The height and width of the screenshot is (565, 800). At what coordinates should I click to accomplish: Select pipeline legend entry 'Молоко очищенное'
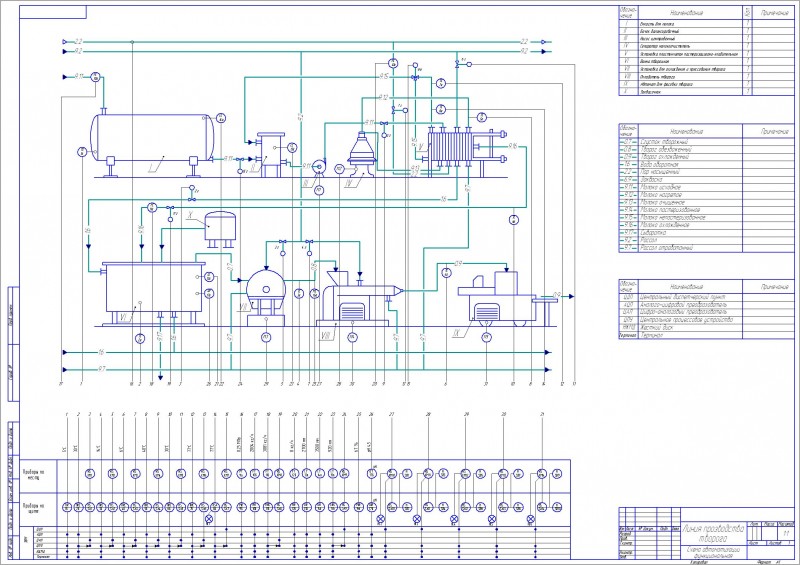(x=707, y=202)
